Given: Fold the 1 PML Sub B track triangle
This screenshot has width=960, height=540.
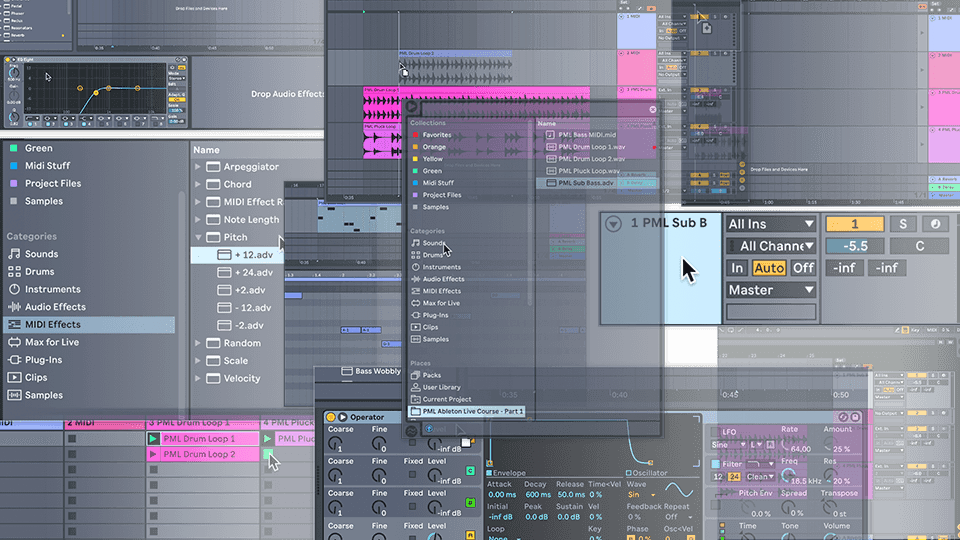Looking at the screenshot, I should point(613,224).
